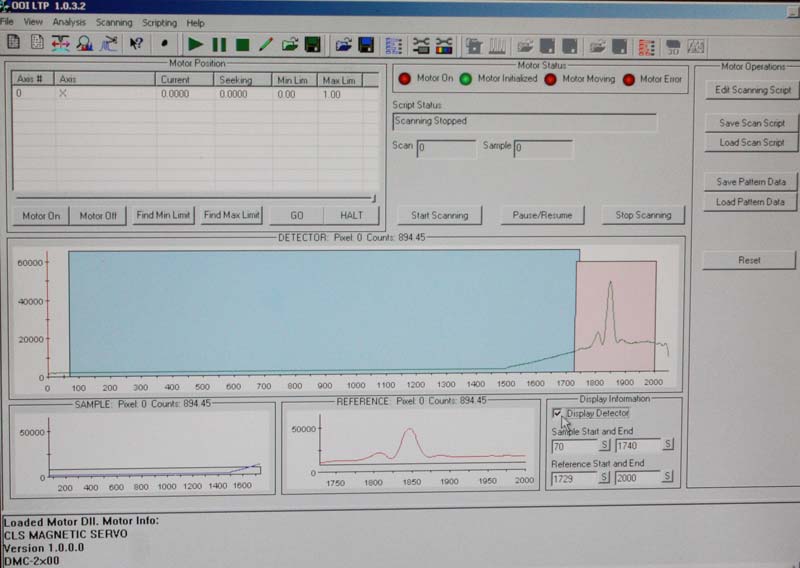
Task: Open the Scripting menu
Action: click(159, 23)
